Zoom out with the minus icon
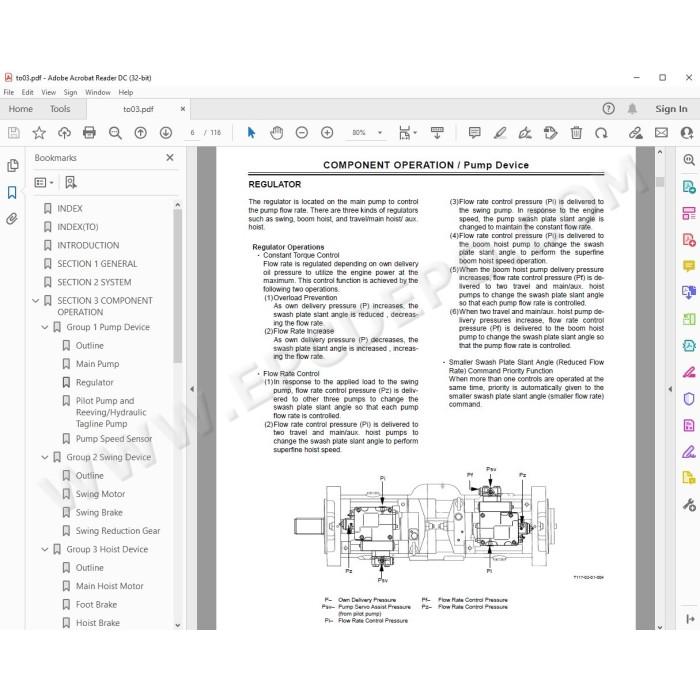 point(302,133)
